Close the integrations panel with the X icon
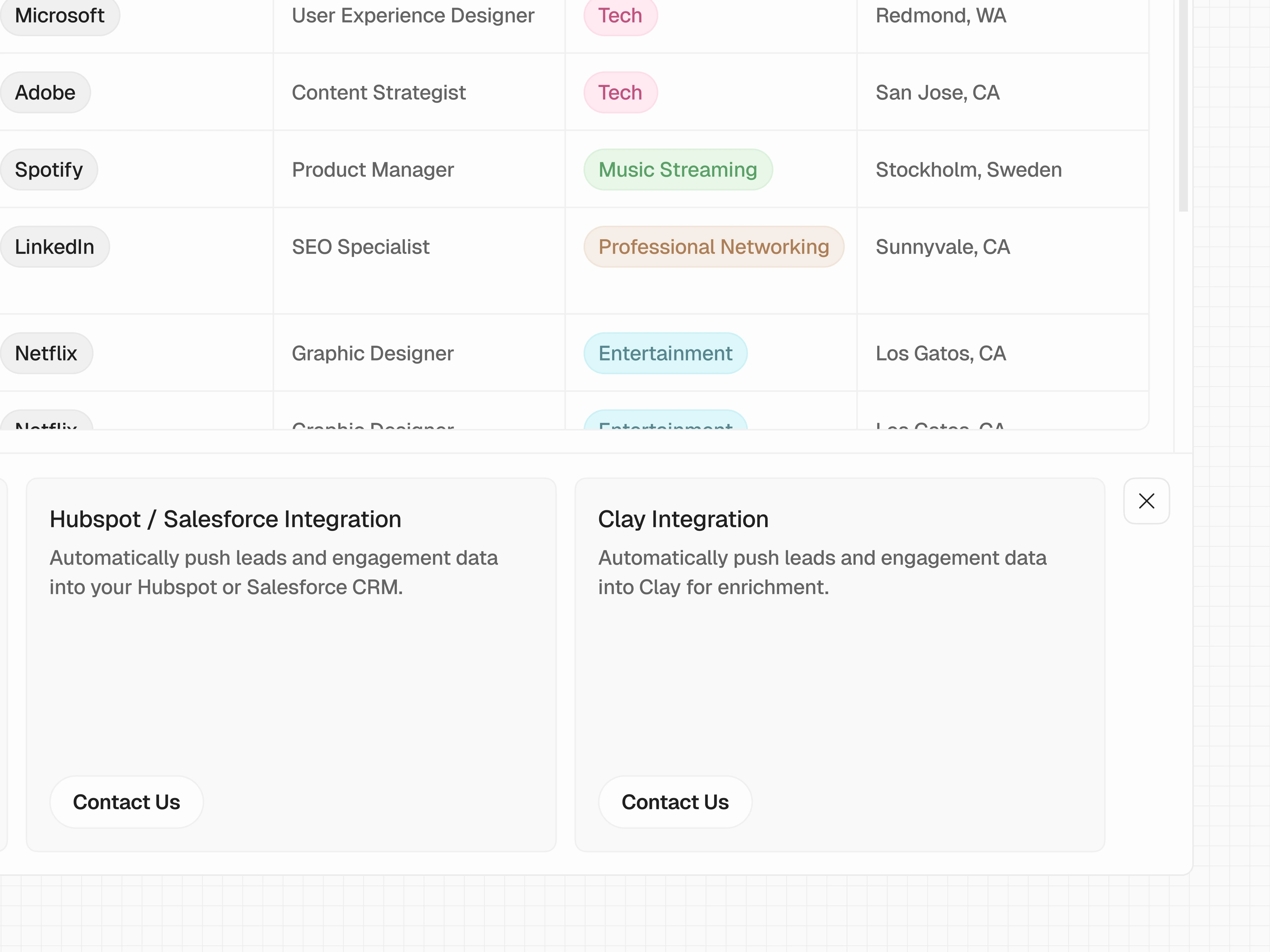1270x952 pixels. pos(1146,501)
